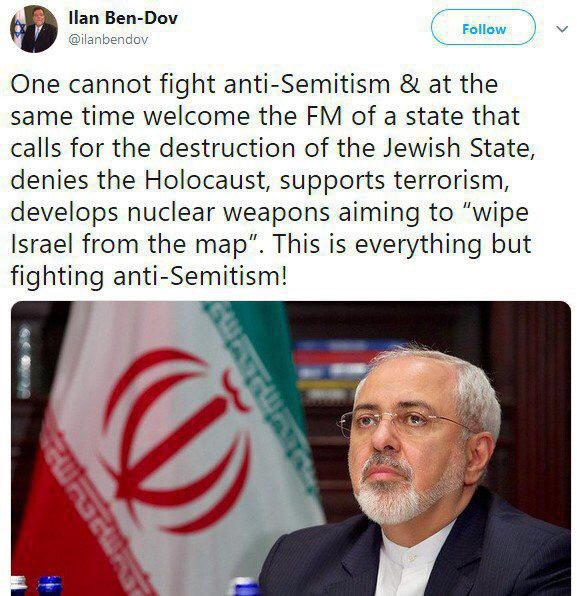577x596 pixels.
Task: Click the quoted phrase "wipe Israel from the map"
Action: coord(269,228)
